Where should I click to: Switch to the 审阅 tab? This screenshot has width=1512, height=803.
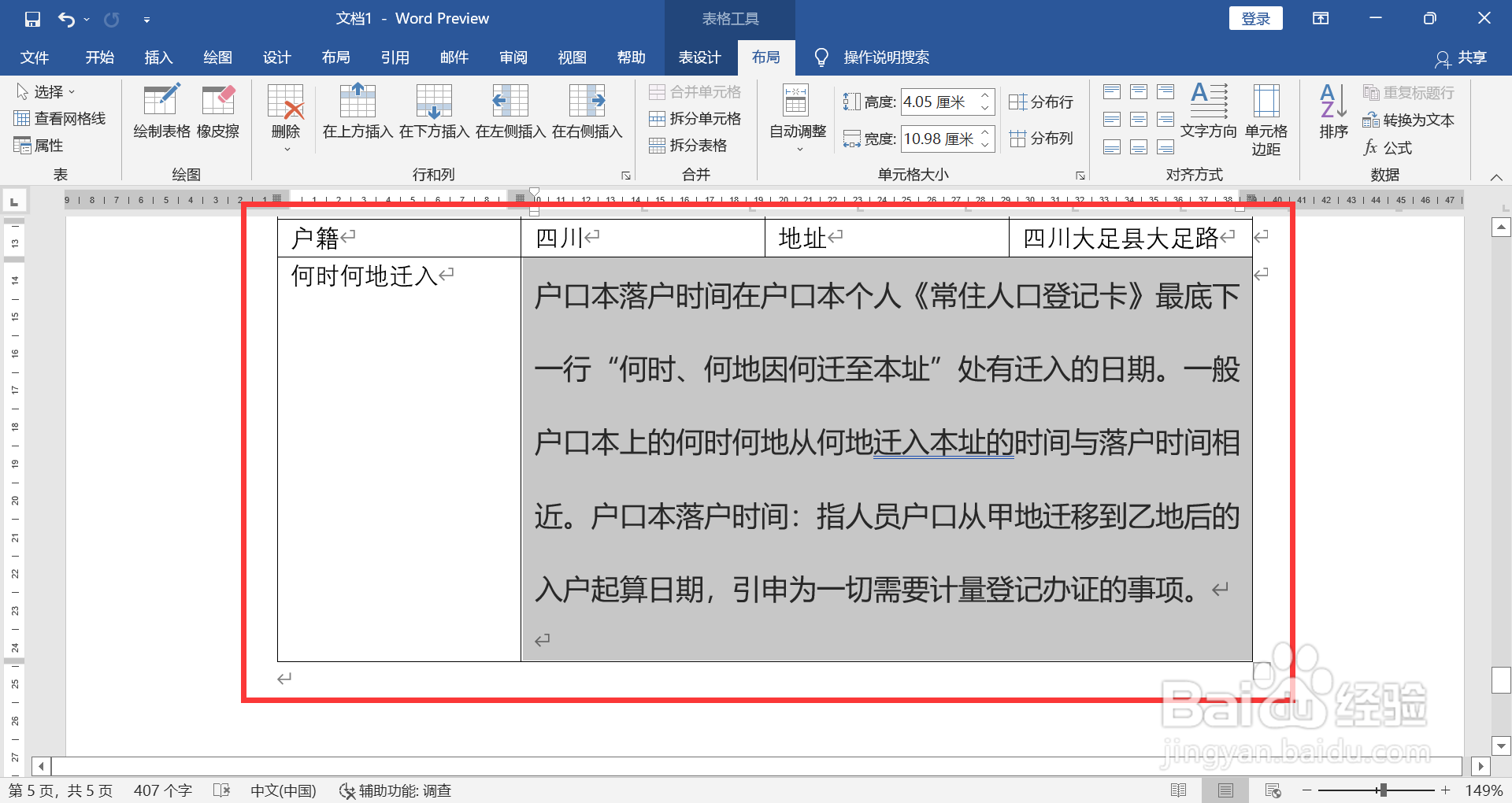tap(513, 57)
